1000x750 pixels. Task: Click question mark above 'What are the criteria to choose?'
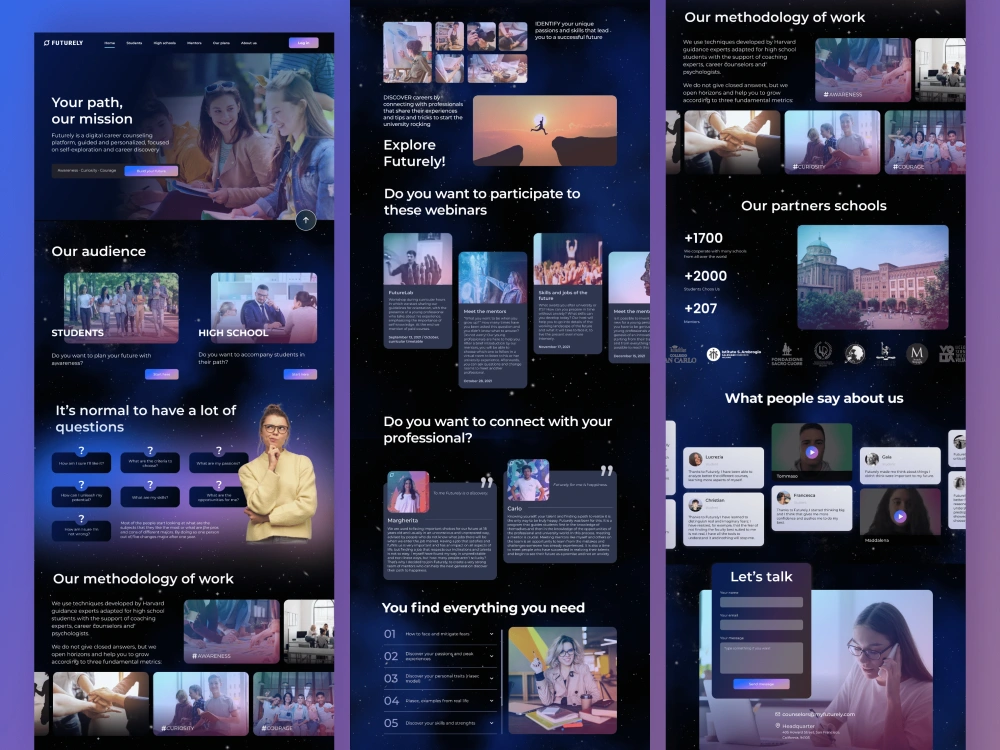tap(150, 450)
